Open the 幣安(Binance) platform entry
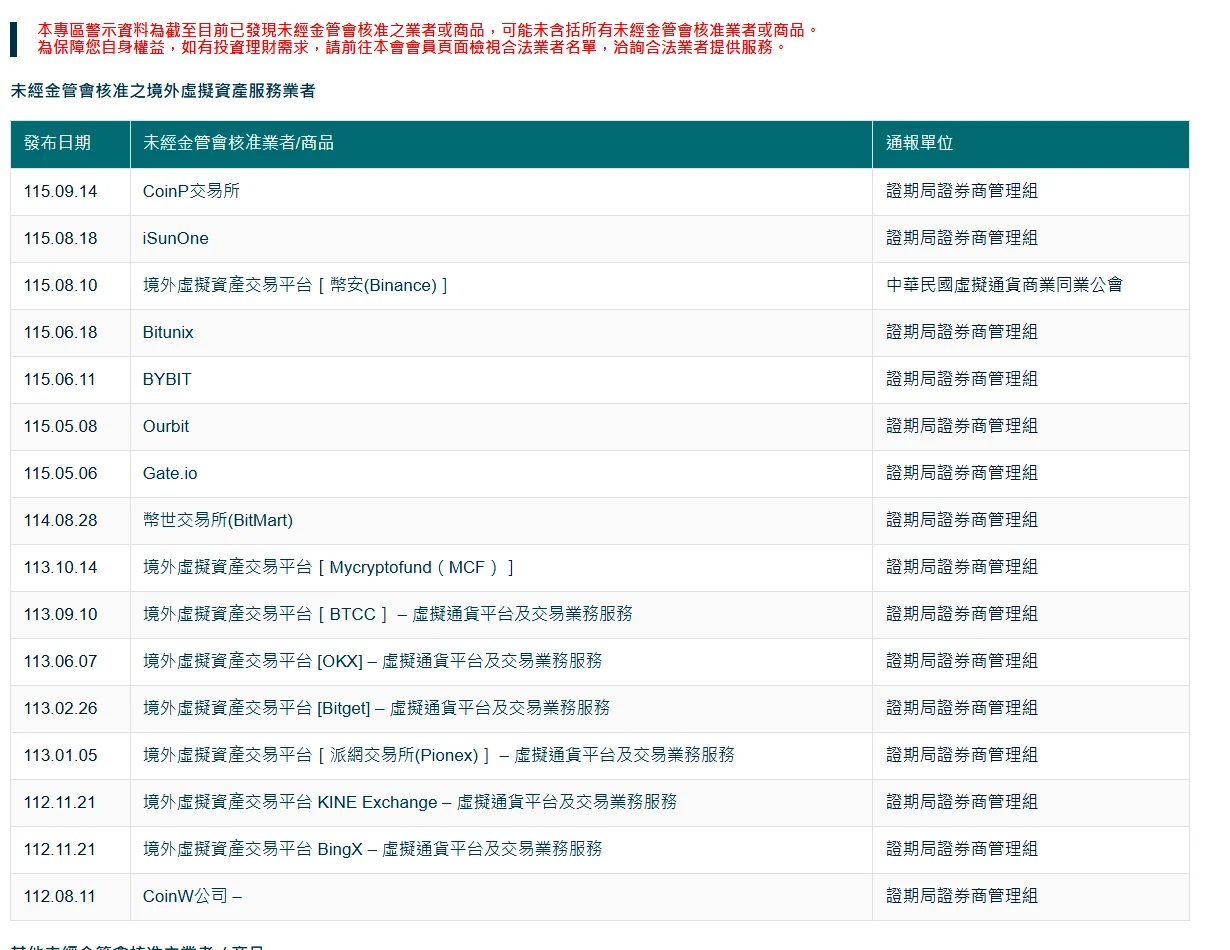Viewport: 1230px width, 950px height. pyautogui.click(x=295, y=285)
